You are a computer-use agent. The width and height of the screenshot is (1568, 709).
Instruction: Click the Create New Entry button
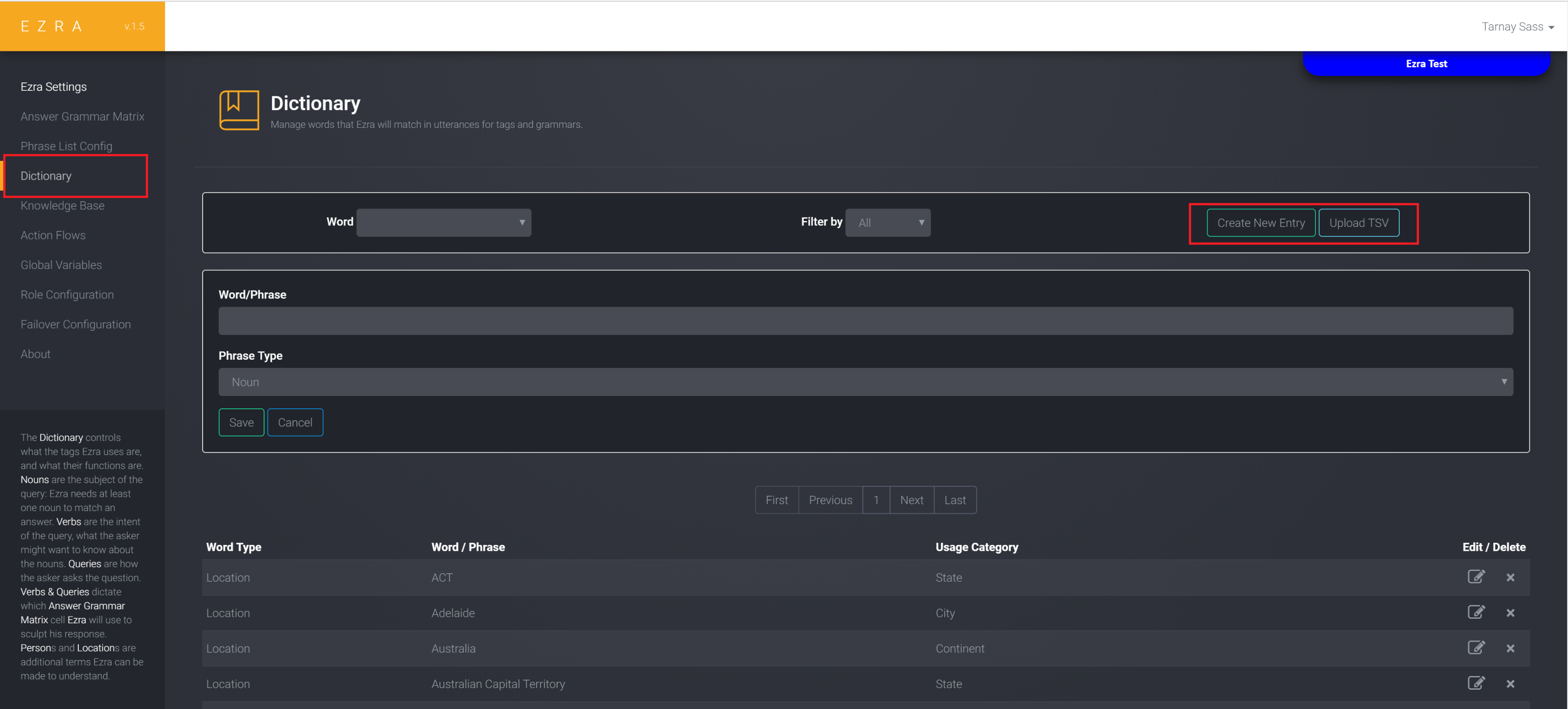pos(1261,223)
